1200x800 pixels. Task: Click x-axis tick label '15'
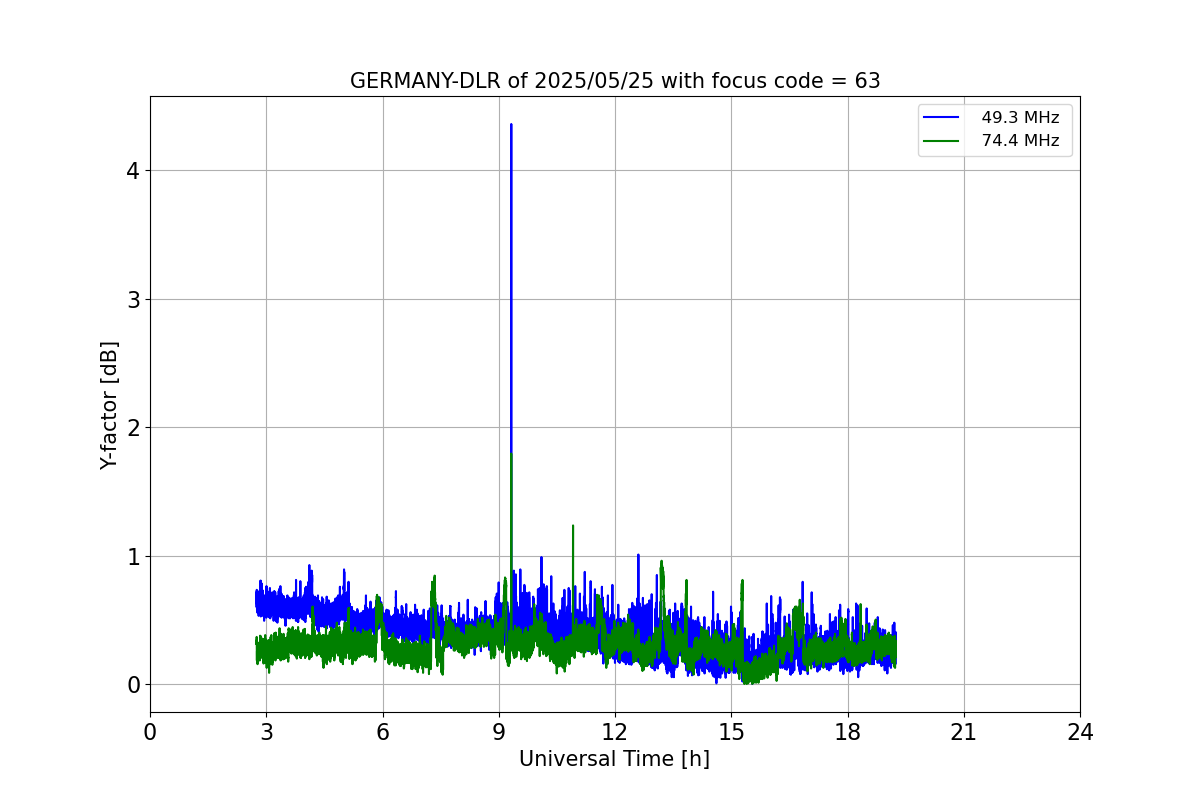[x=731, y=732]
